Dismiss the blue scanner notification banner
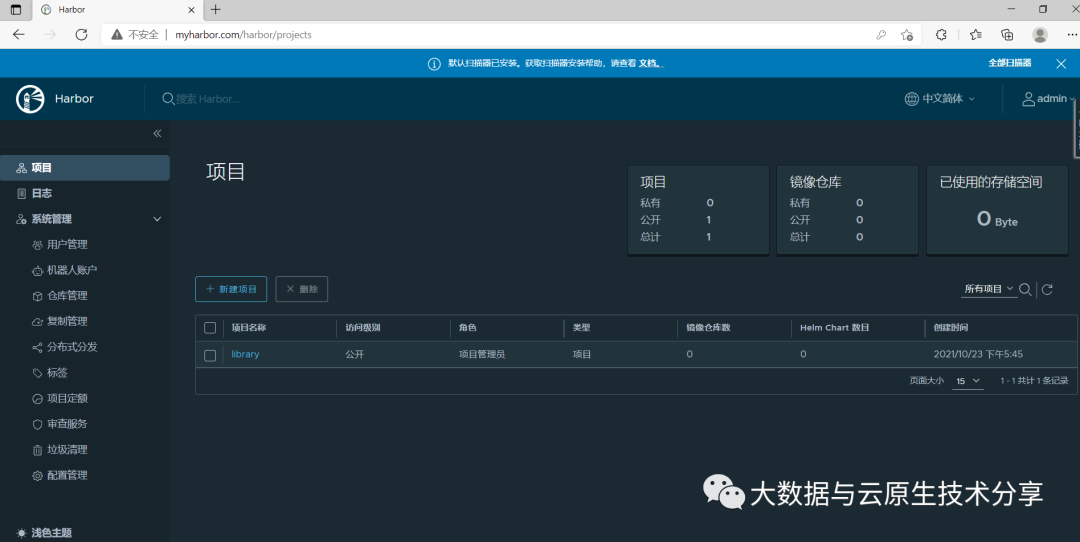Image resolution: width=1080 pixels, height=542 pixels. click(x=1061, y=63)
